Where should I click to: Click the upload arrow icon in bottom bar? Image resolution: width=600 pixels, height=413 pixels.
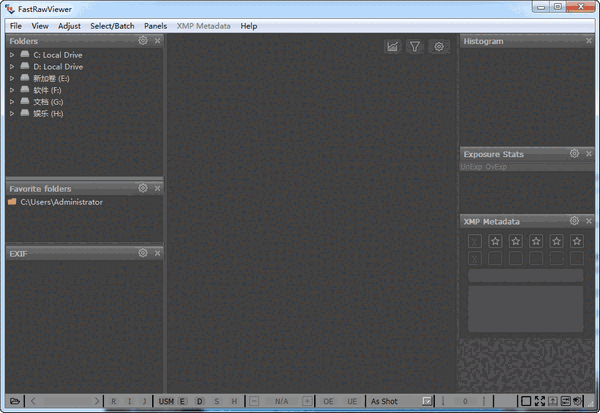(x=553, y=401)
